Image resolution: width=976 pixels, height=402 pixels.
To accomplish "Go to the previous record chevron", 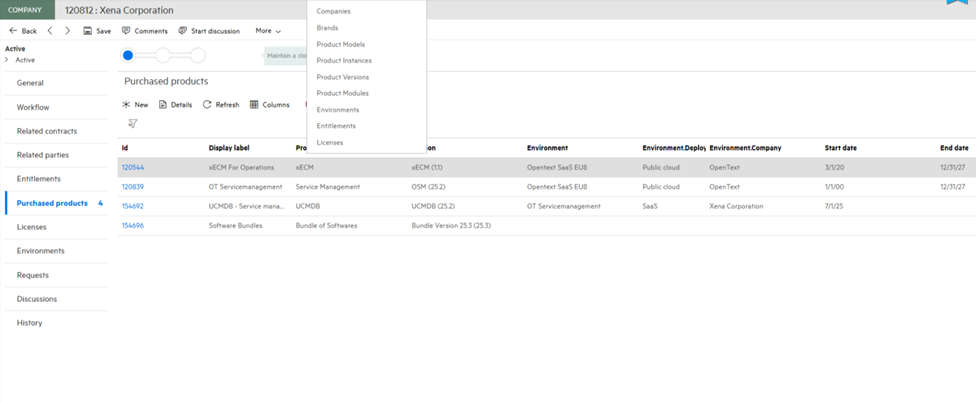I will (50, 31).
